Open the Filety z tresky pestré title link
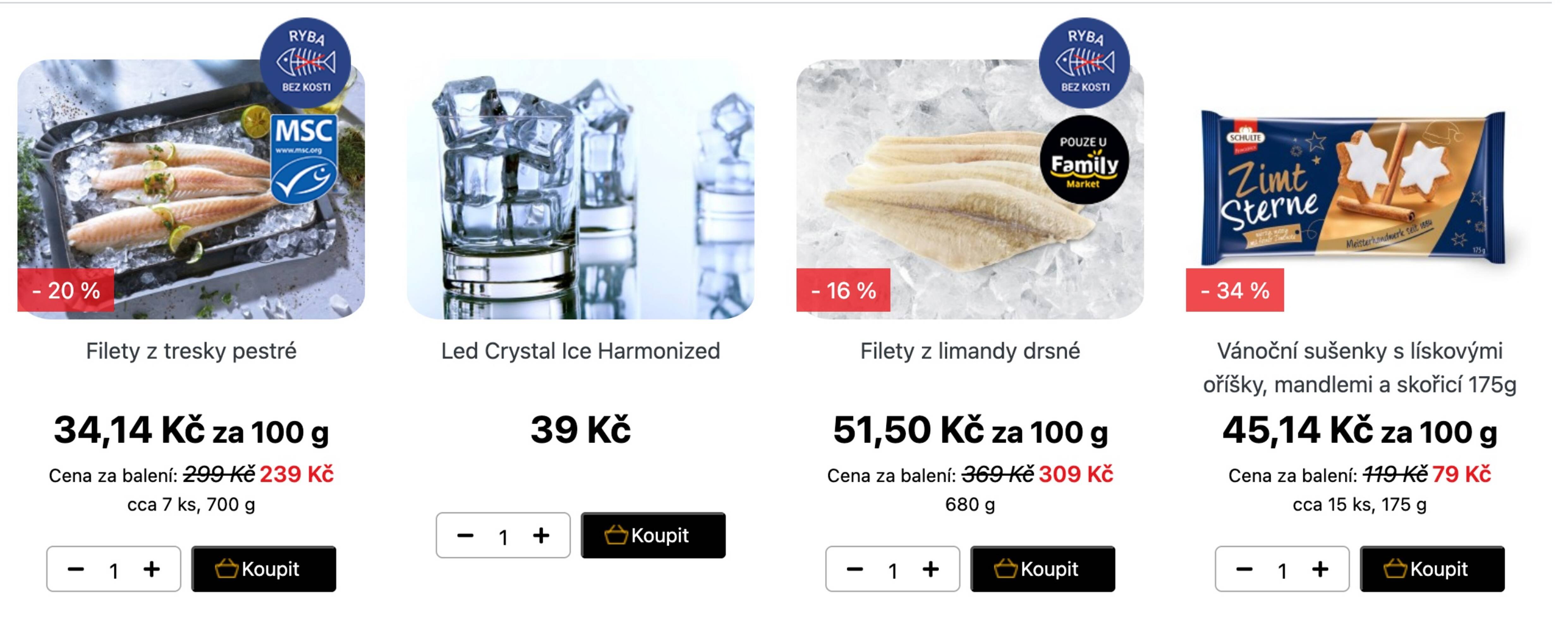 [x=191, y=351]
